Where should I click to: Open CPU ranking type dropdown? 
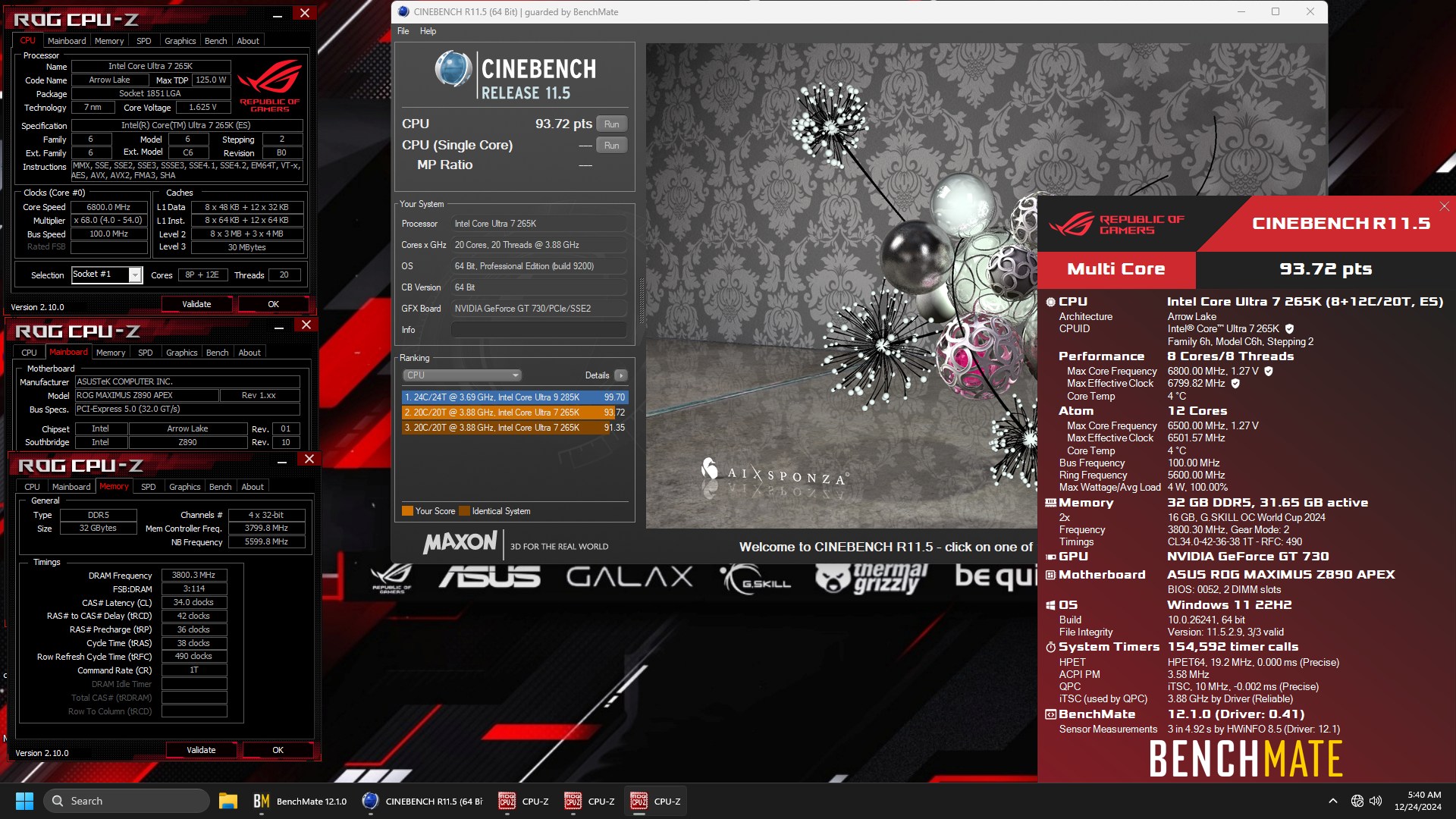pos(462,375)
